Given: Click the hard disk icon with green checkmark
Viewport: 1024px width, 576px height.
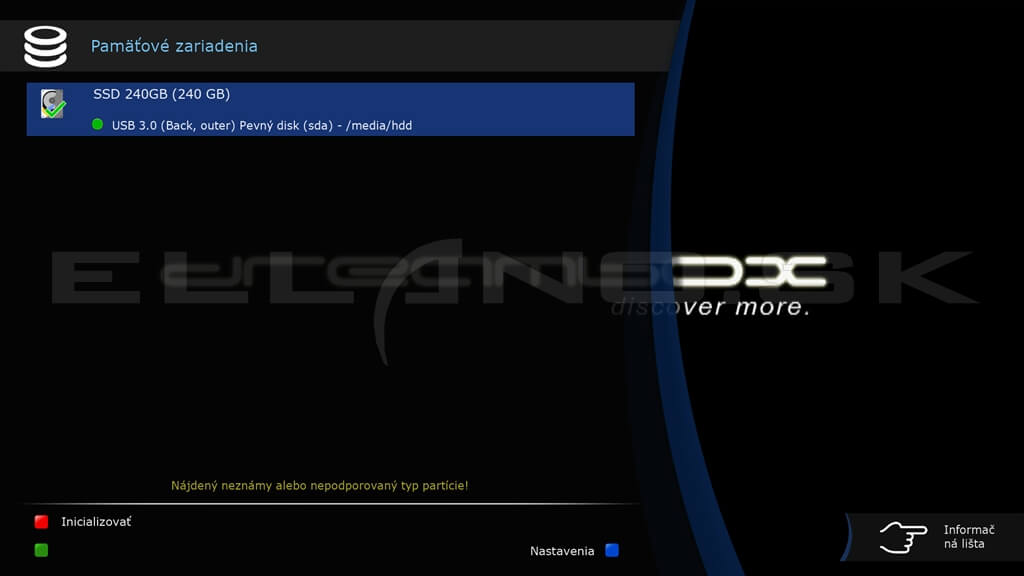Looking at the screenshot, I should click(53, 104).
